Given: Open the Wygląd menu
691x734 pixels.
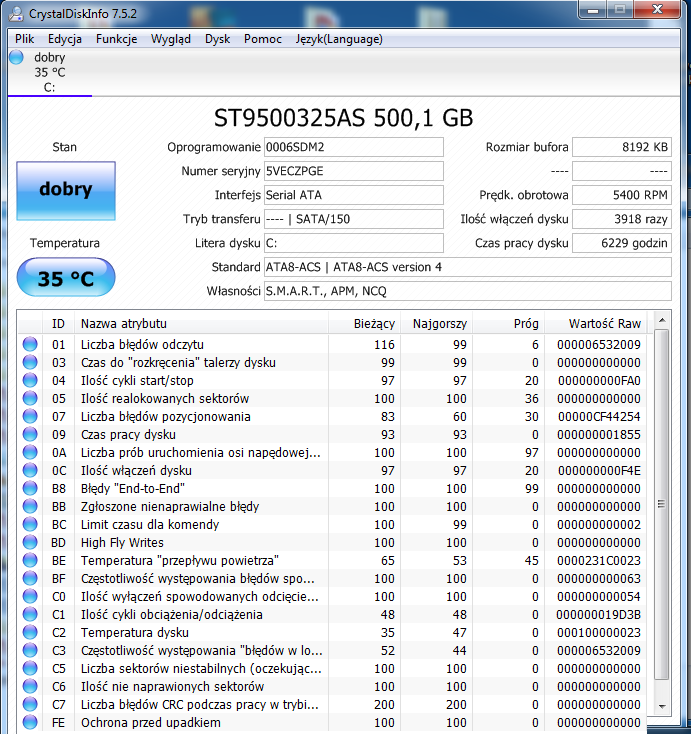Looking at the screenshot, I should pos(171,39).
